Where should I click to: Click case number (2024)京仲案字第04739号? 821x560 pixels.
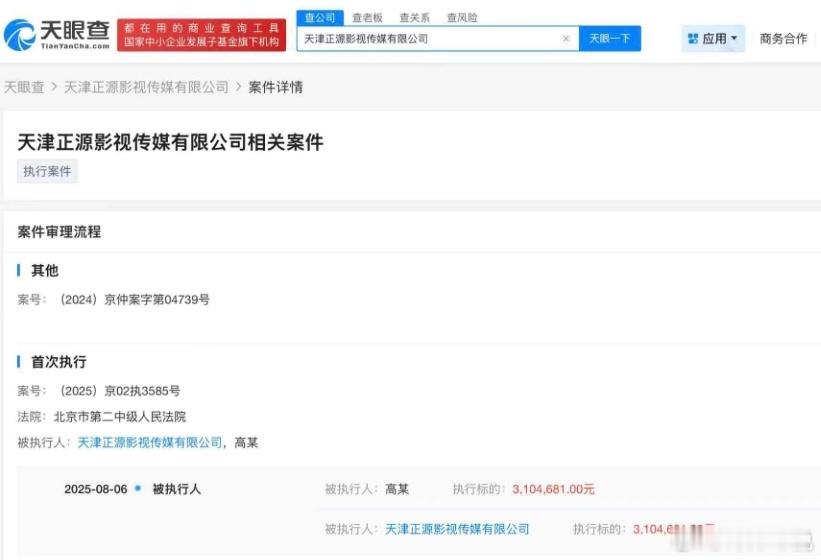(134, 300)
